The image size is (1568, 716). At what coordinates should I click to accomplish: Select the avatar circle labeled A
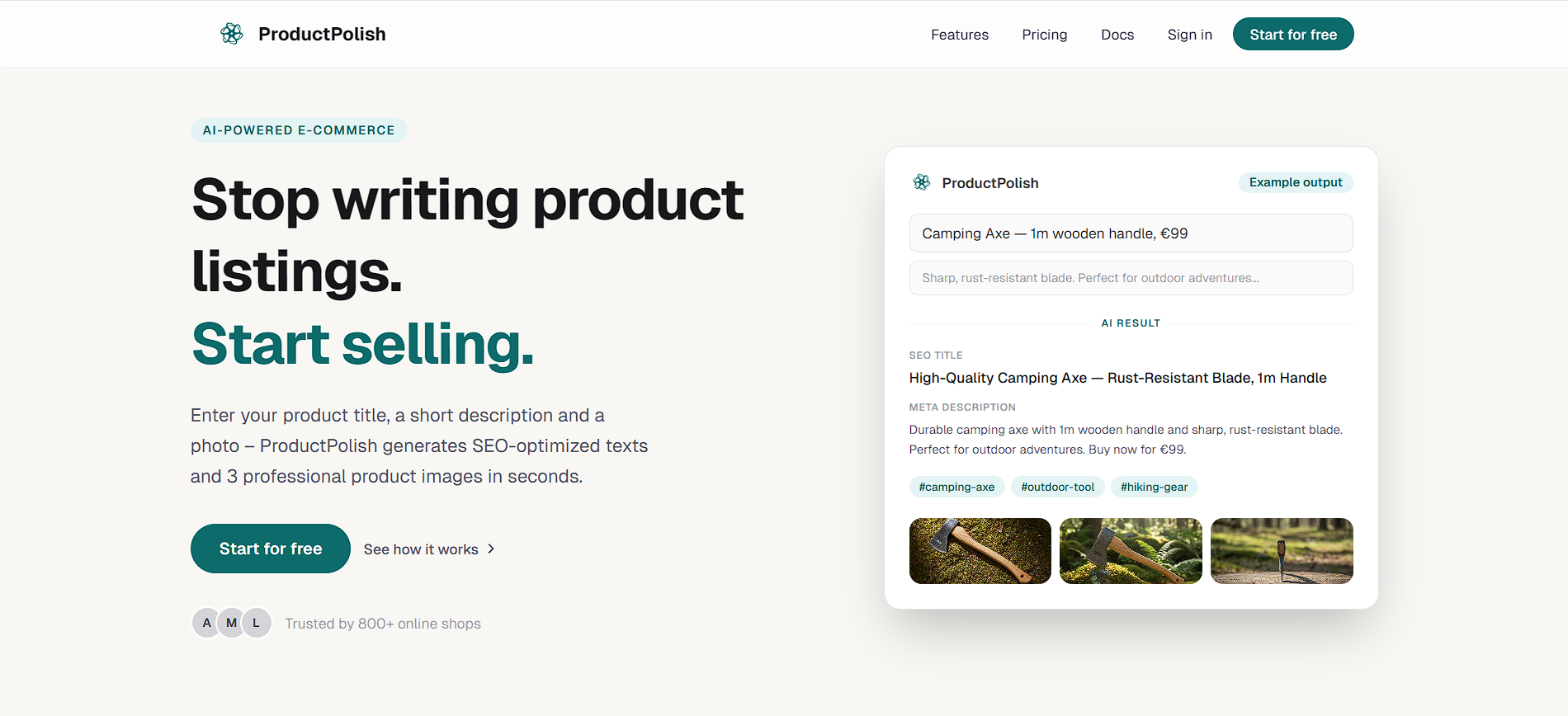207,623
